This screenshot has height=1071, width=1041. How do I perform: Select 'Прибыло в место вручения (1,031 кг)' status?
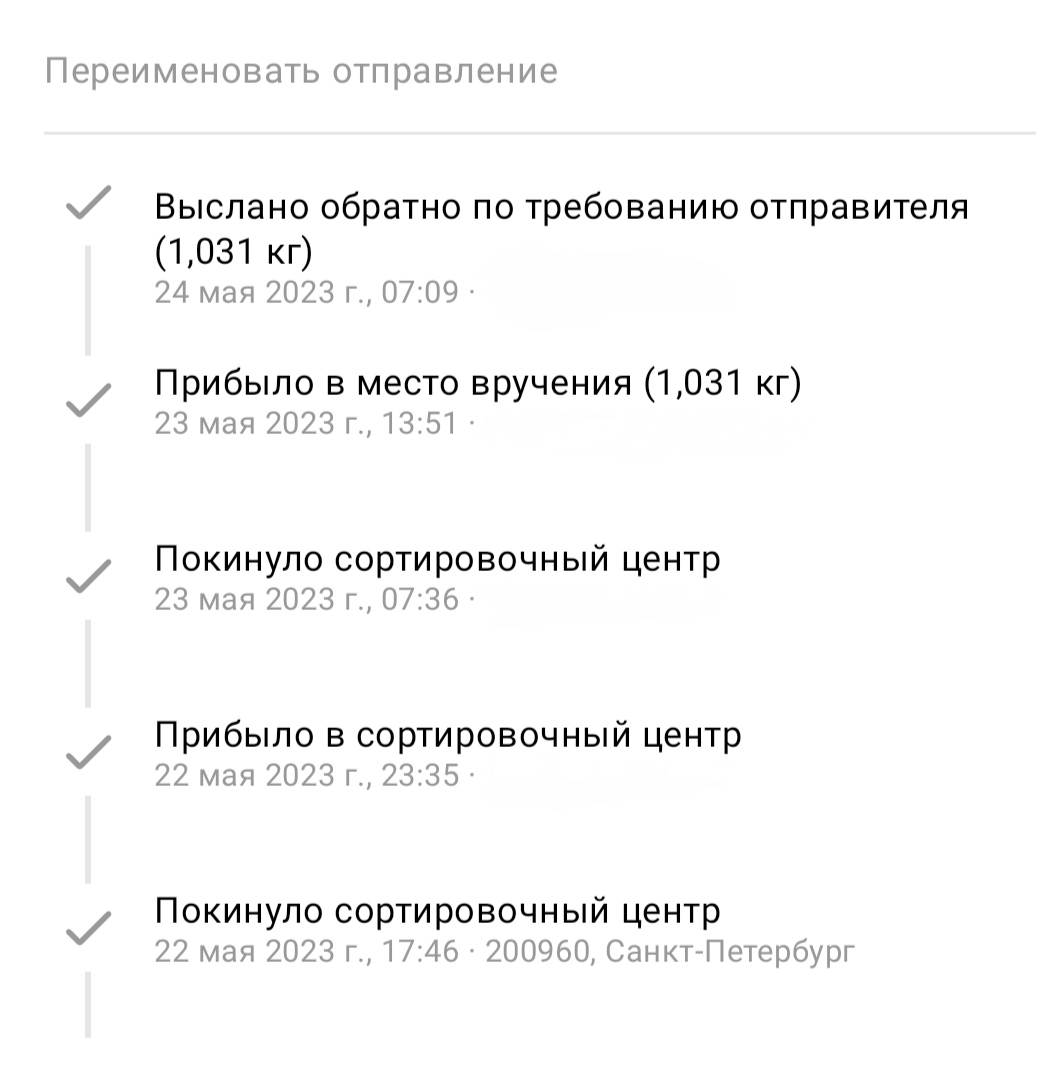(478, 382)
